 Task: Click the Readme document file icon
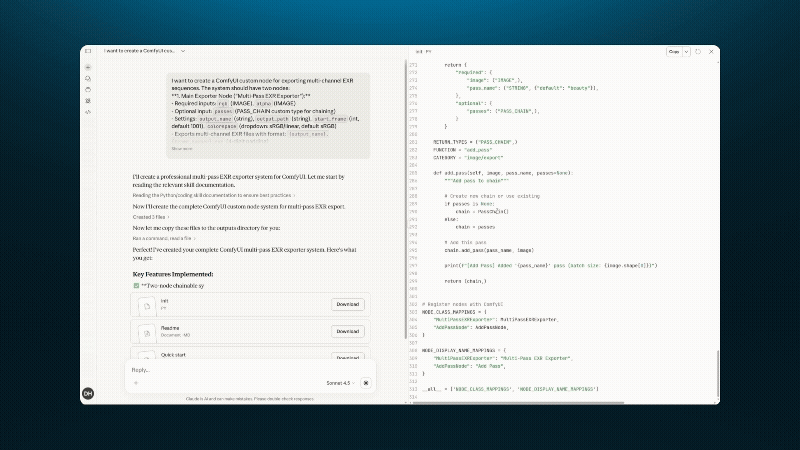(x=147, y=333)
